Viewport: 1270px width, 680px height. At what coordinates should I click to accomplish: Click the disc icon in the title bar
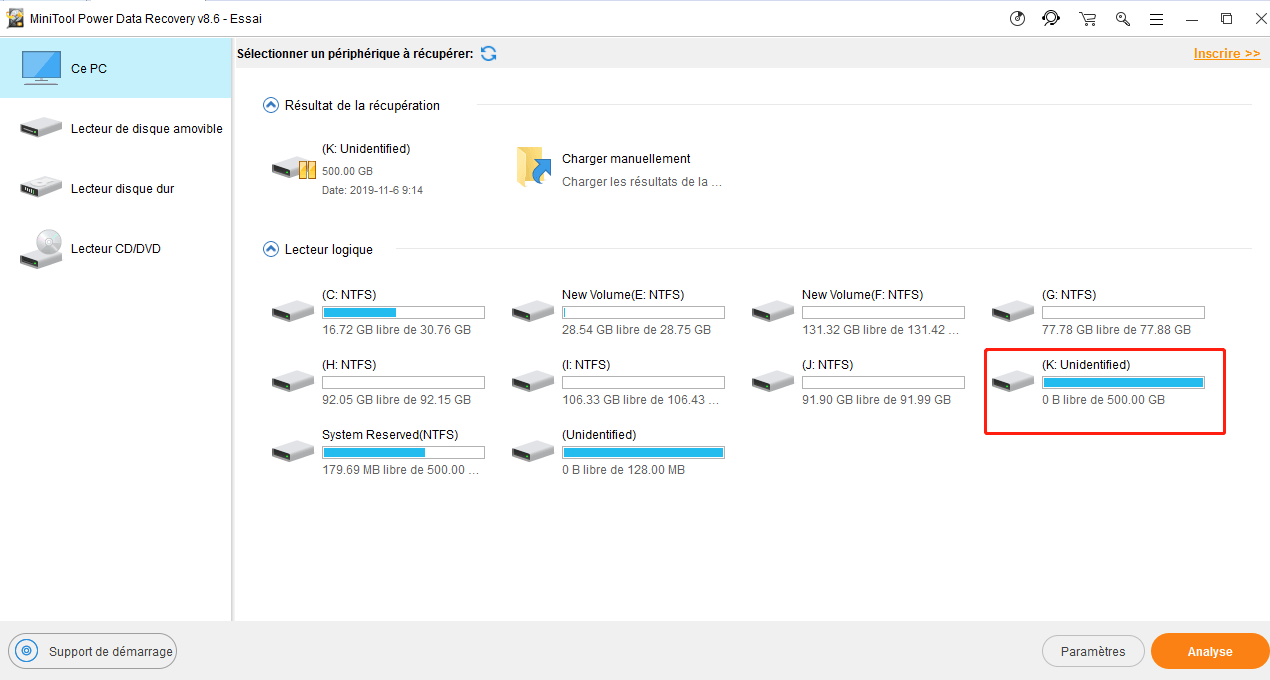point(1017,18)
